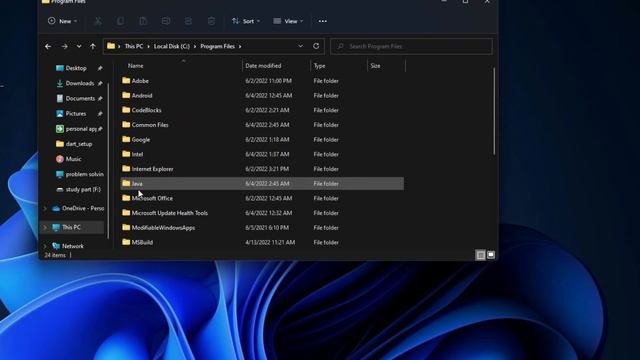Open the View dropdown menu
Viewport: 640px width, 360px height.
coord(288,21)
